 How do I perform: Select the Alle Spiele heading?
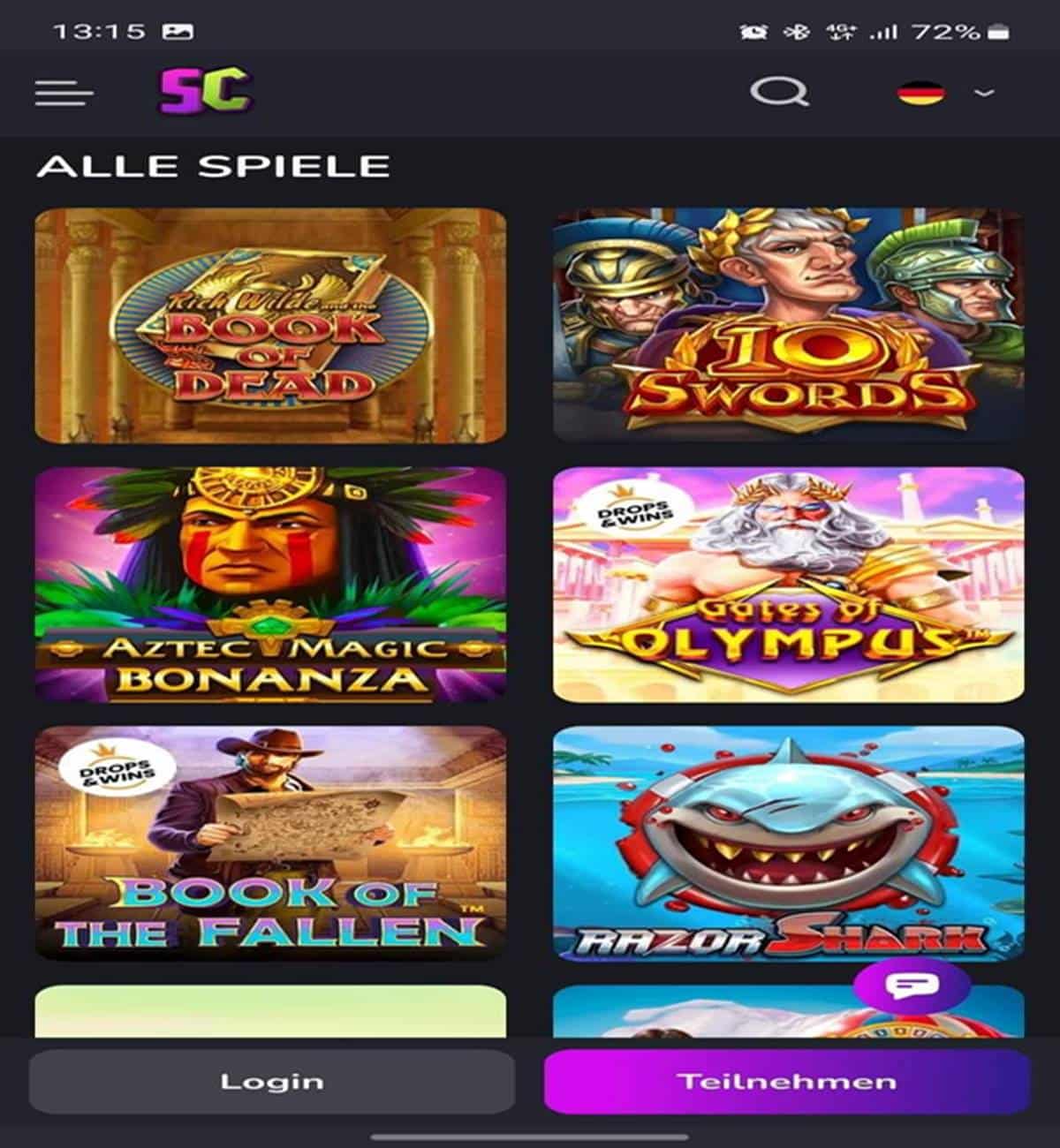[213, 166]
